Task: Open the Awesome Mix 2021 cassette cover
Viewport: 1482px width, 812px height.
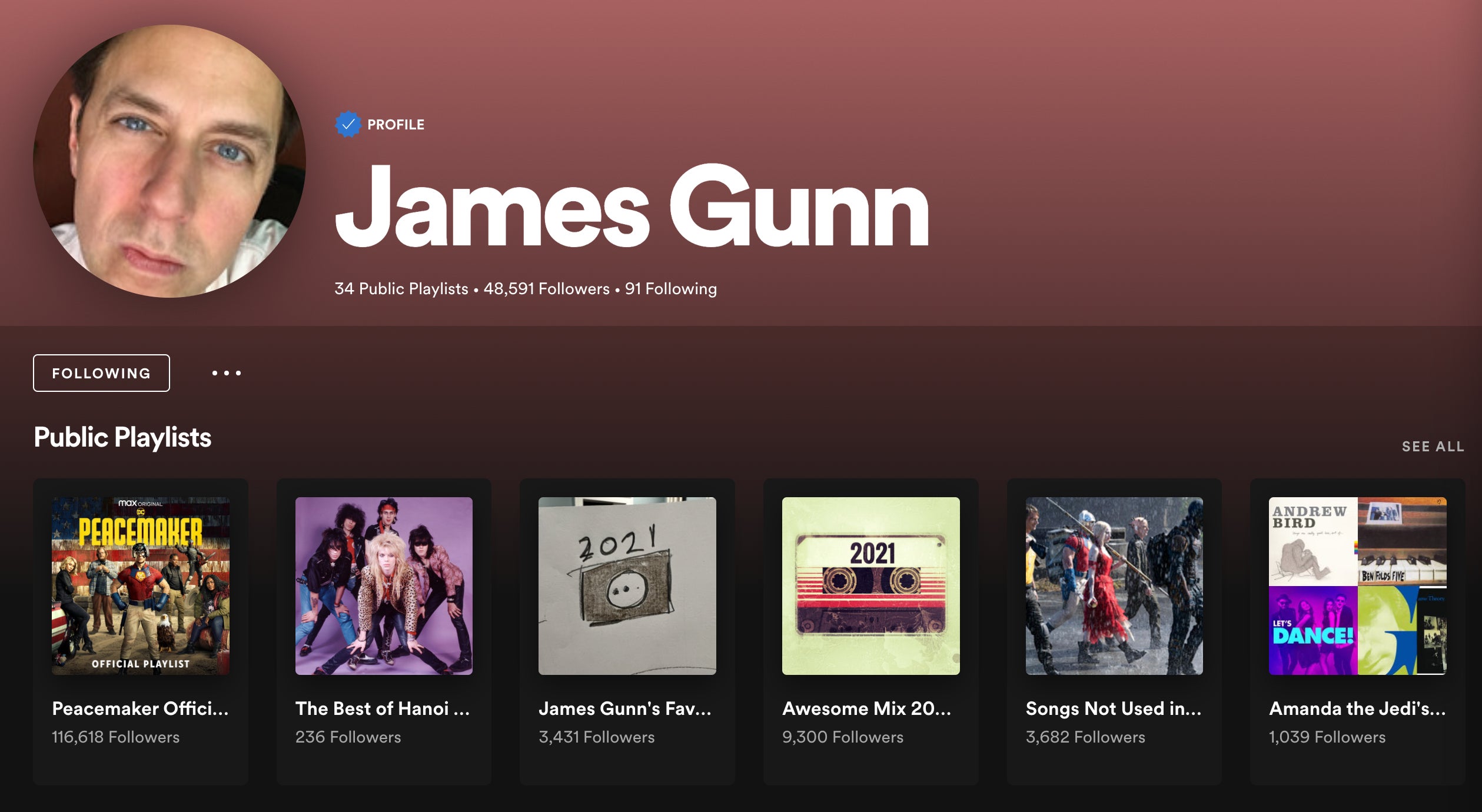Action: click(x=870, y=586)
